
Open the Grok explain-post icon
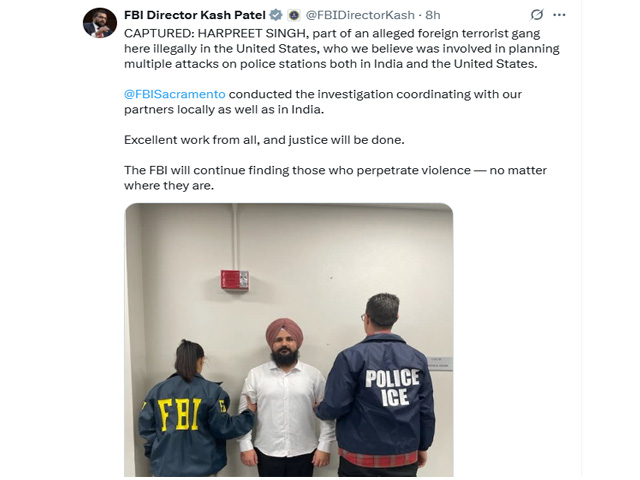tap(537, 15)
